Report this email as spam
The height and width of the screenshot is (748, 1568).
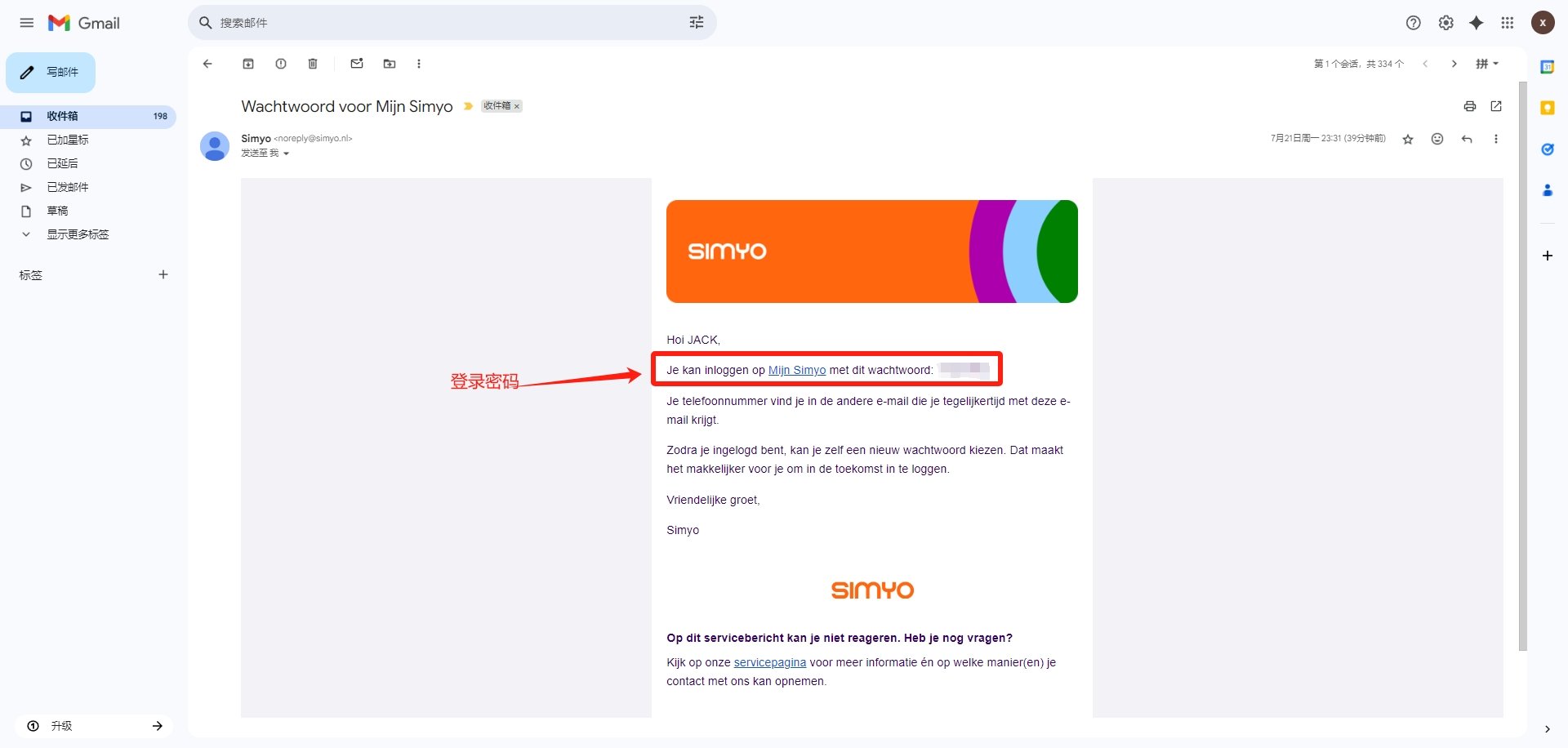point(281,64)
